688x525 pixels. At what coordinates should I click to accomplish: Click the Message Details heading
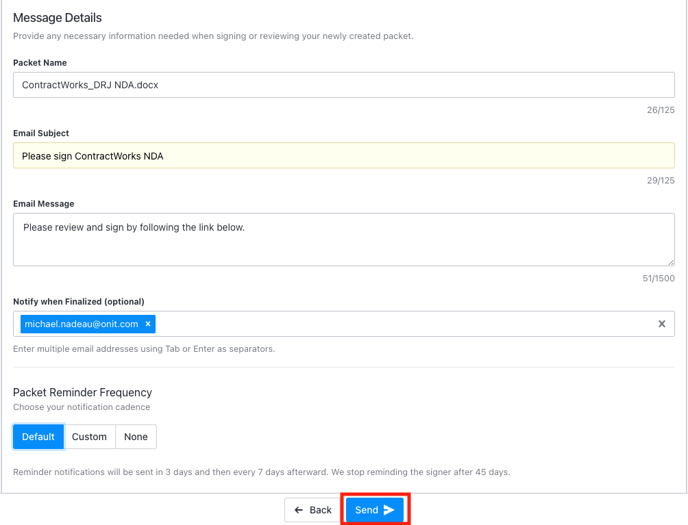click(57, 18)
